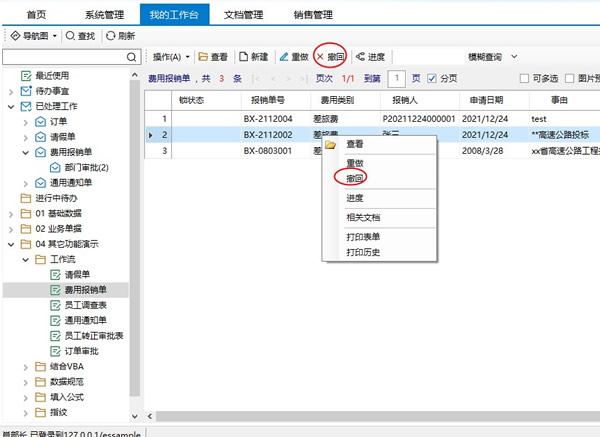Click the 进度 (Progress) toolbar icon
600x437 pixels.
click(x=361, y=57)
